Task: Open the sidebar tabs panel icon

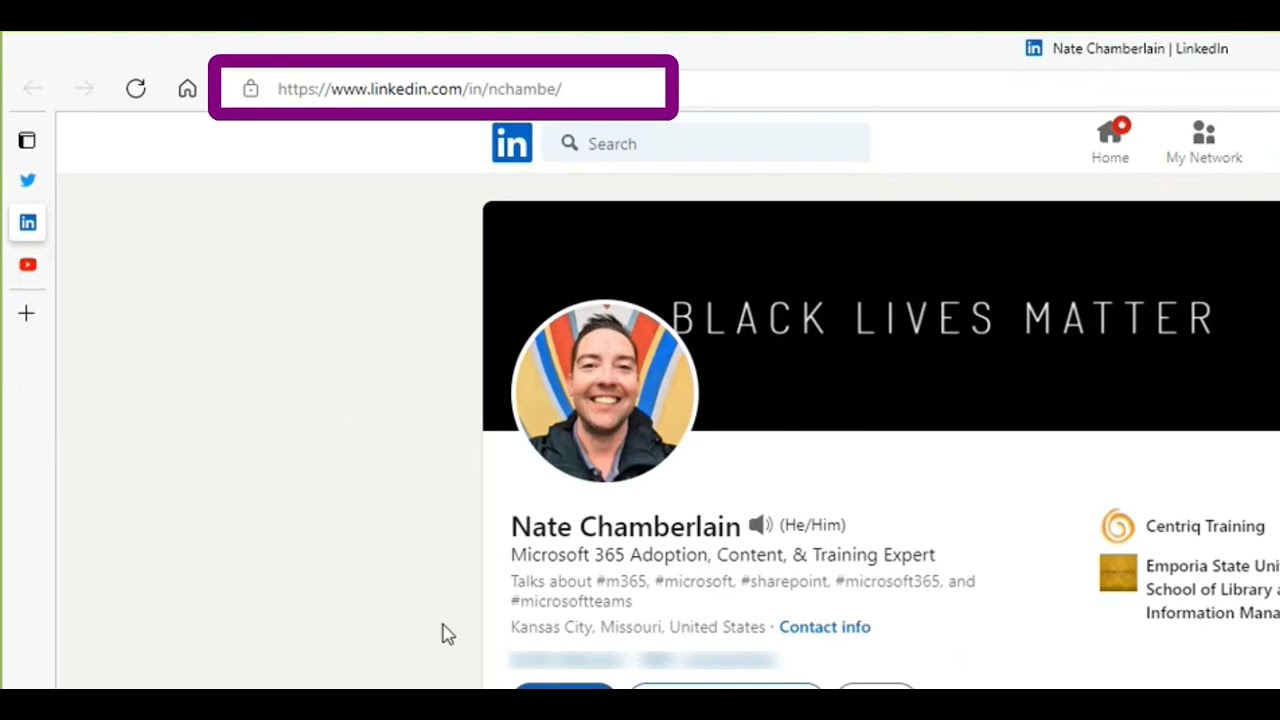Action: point(27,140)
